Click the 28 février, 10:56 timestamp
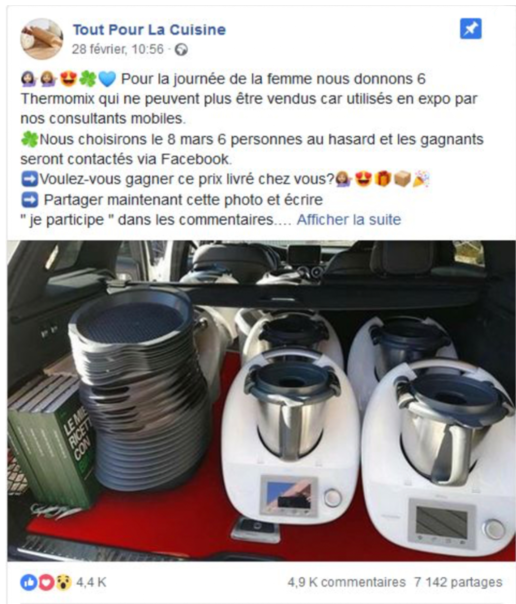The height and width of the screenshot is (604, 516). tap(118, 49)
